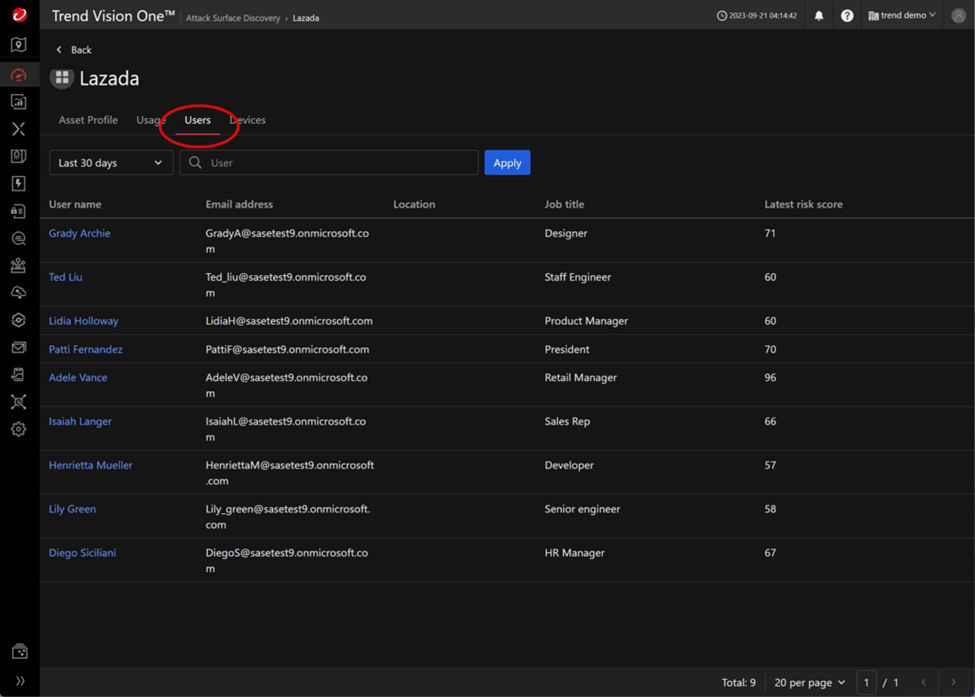Open the network nodes sidebar icon
The width and height of the screenshot is (975, 697).
click(x=19, y=402)
